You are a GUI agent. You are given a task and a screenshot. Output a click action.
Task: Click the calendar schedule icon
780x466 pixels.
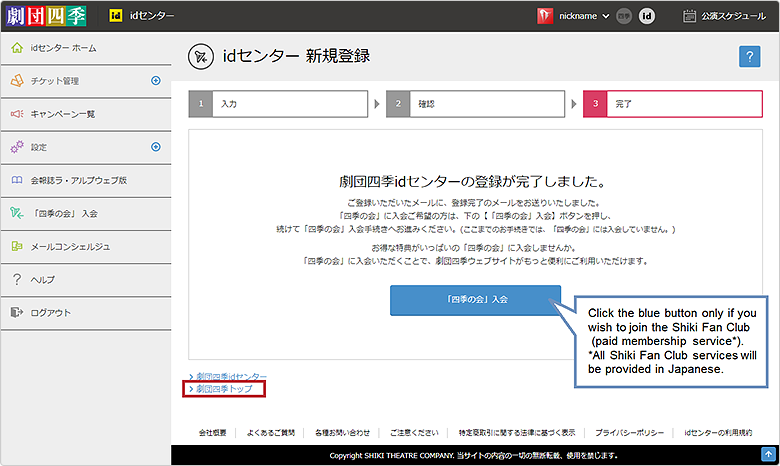click(689, 16)
